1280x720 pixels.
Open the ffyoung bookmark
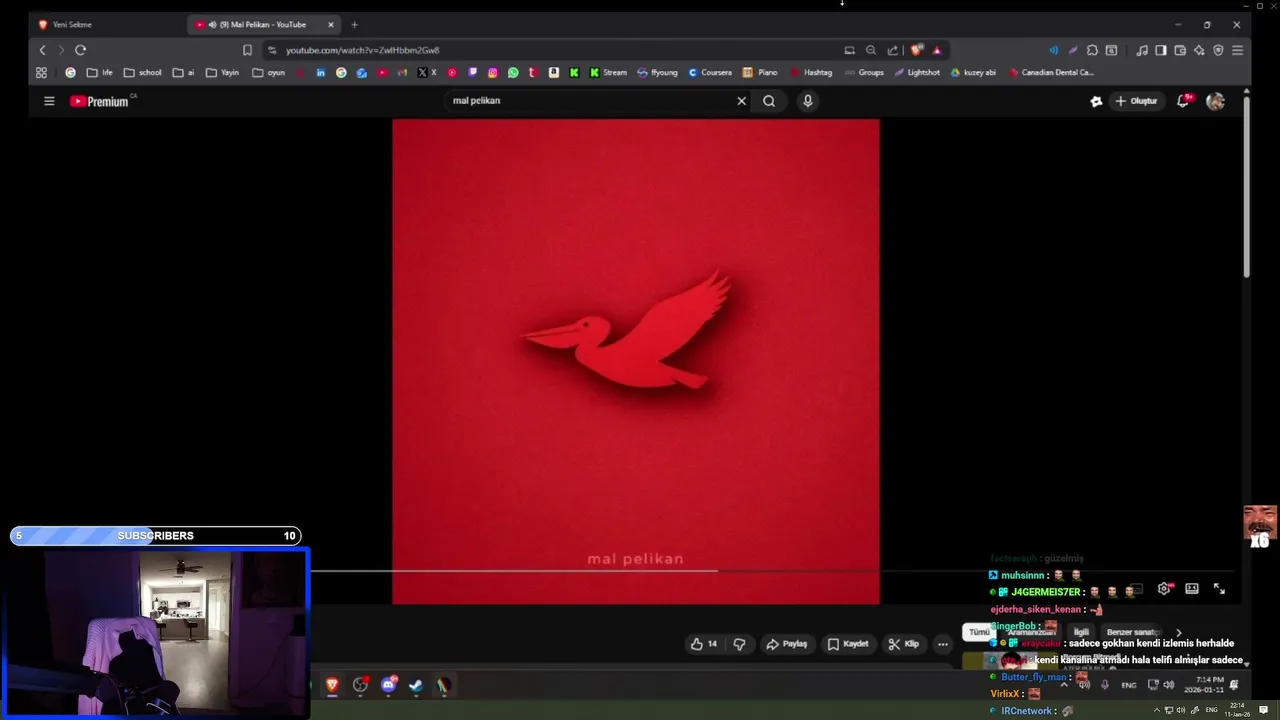pos(658,72)
